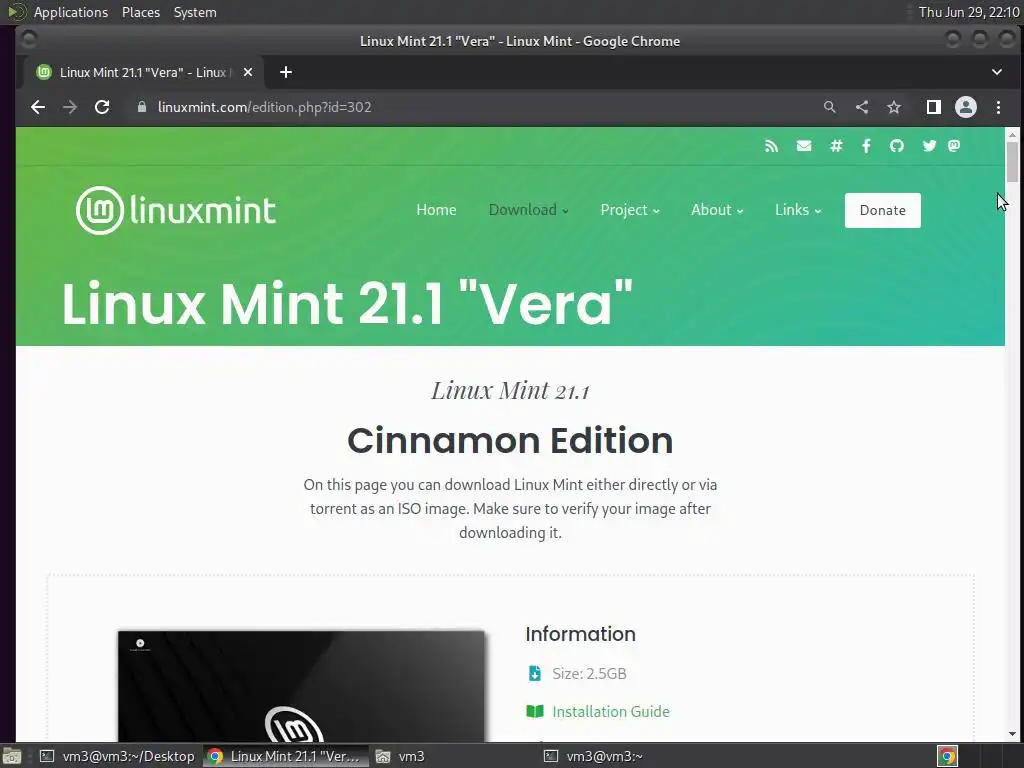Click the Chrome icon in bottom-right panel

[x=947, y=756]
